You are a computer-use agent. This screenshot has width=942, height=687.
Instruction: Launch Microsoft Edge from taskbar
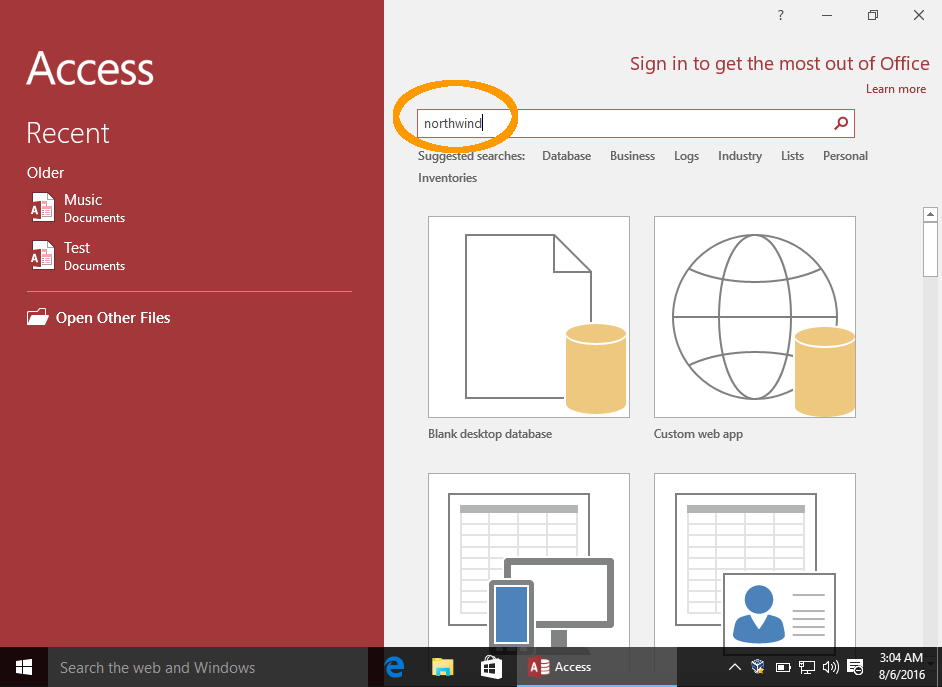[x=394, y=667]
